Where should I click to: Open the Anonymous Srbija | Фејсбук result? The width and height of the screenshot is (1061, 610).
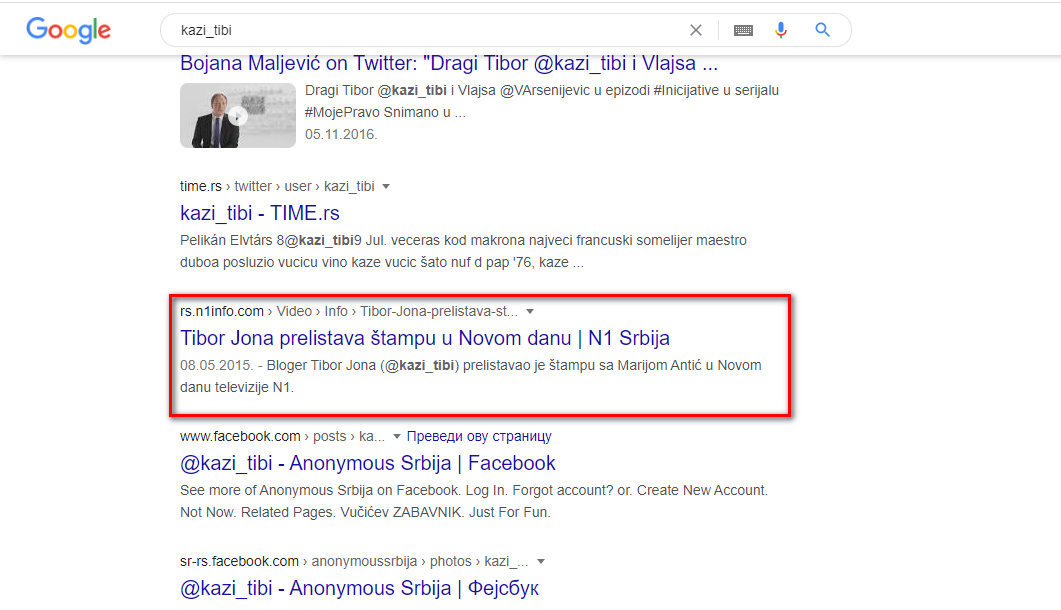click(x=359, y=588)
